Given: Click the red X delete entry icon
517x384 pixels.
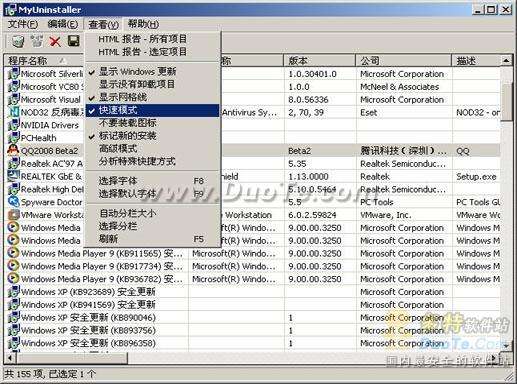Looking at the screenshot, I should point(55,41).
